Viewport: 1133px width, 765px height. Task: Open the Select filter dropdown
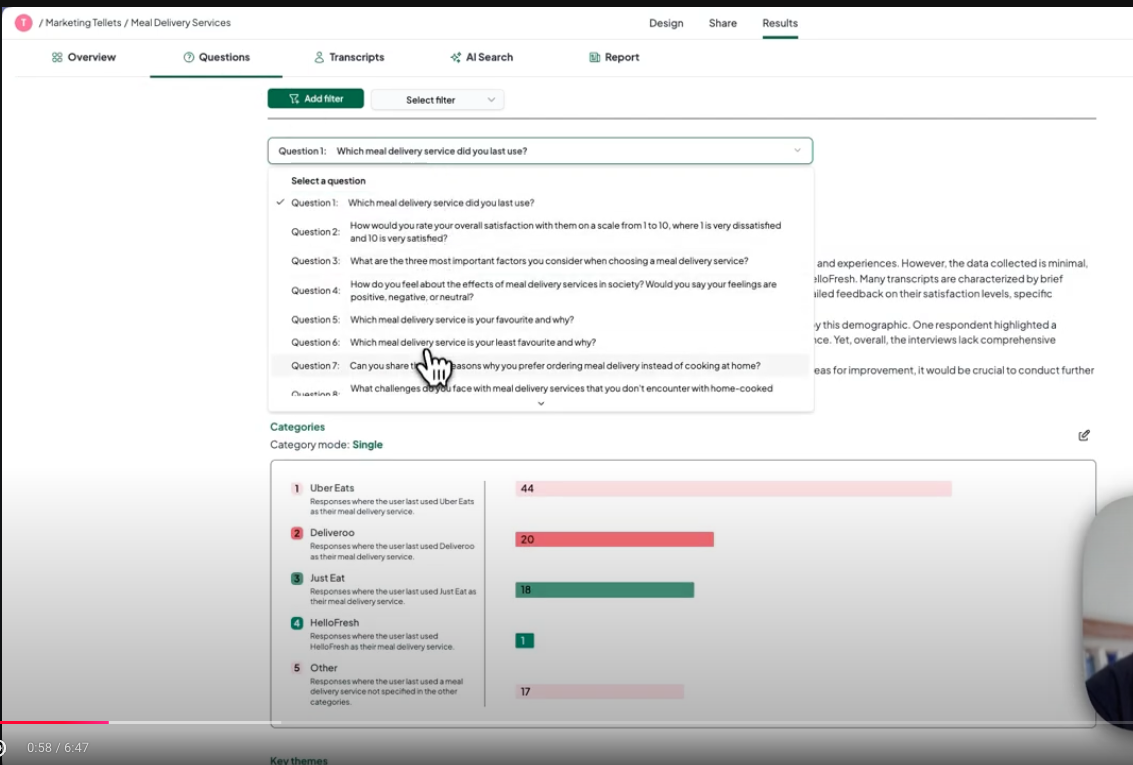tap(437, 100)
